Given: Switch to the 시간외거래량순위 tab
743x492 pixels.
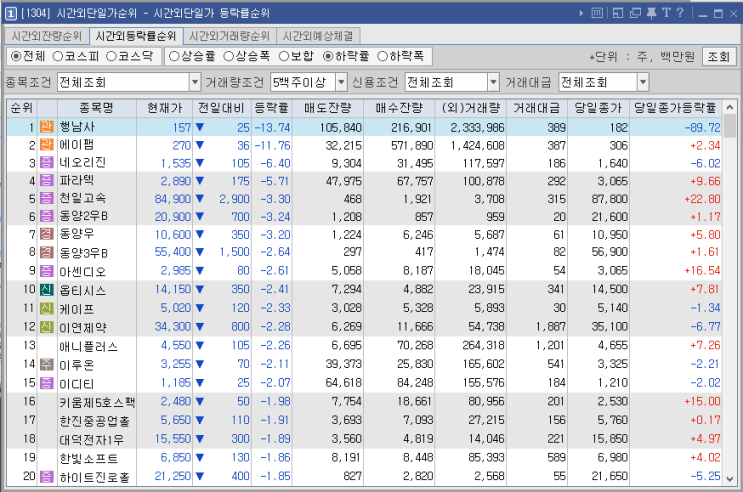Looking at the screenshot, I should tap(229, 36).
